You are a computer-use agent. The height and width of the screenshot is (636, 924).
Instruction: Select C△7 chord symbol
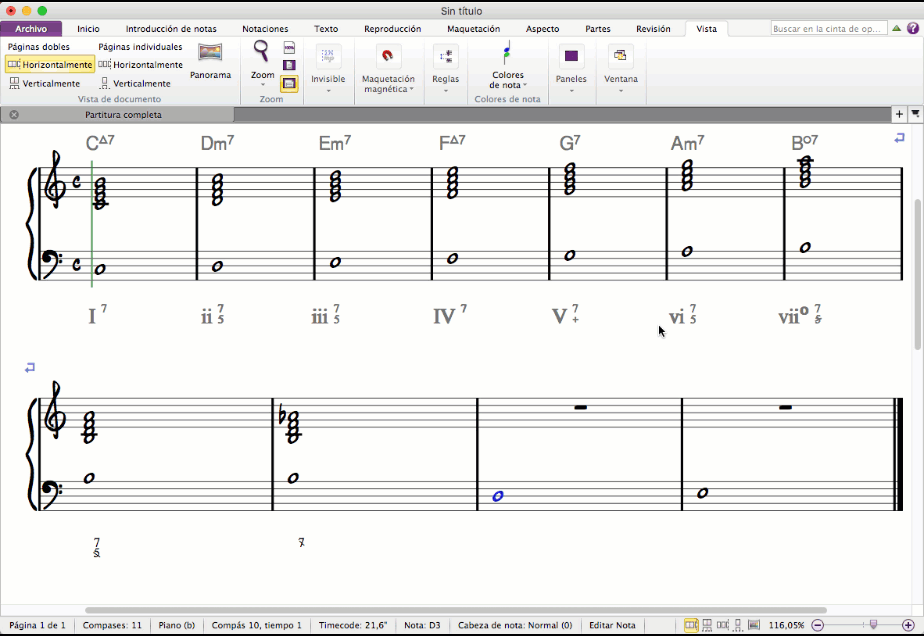pos(100,143)
